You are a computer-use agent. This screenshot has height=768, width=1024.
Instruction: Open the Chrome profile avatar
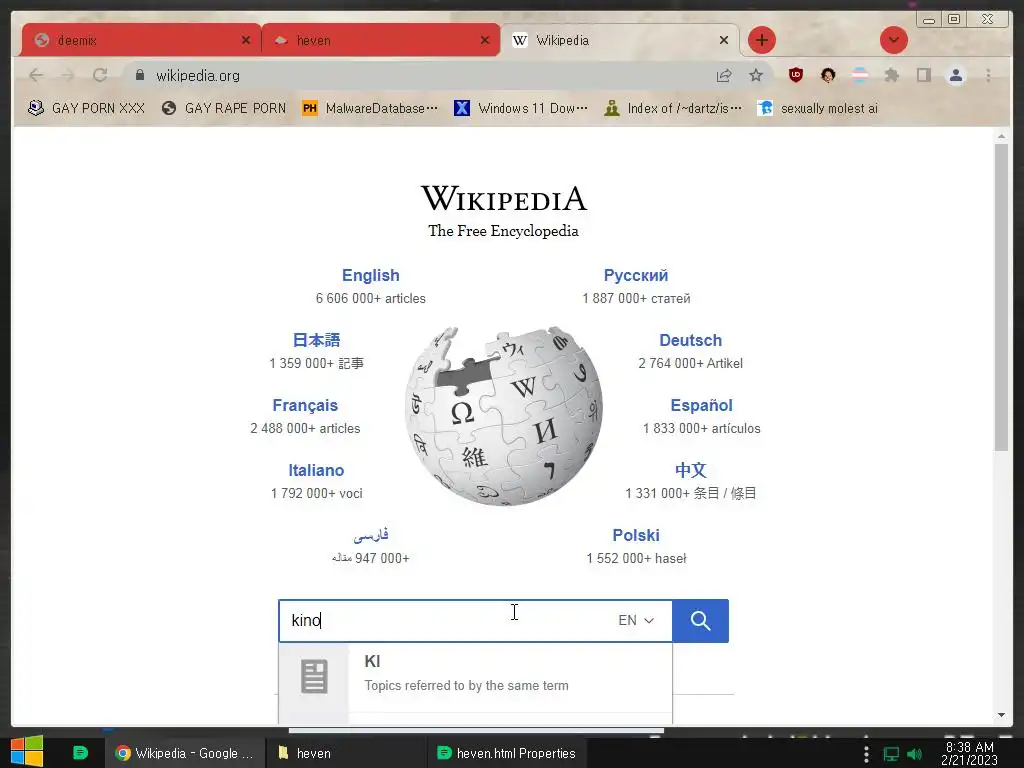[955, 75]
